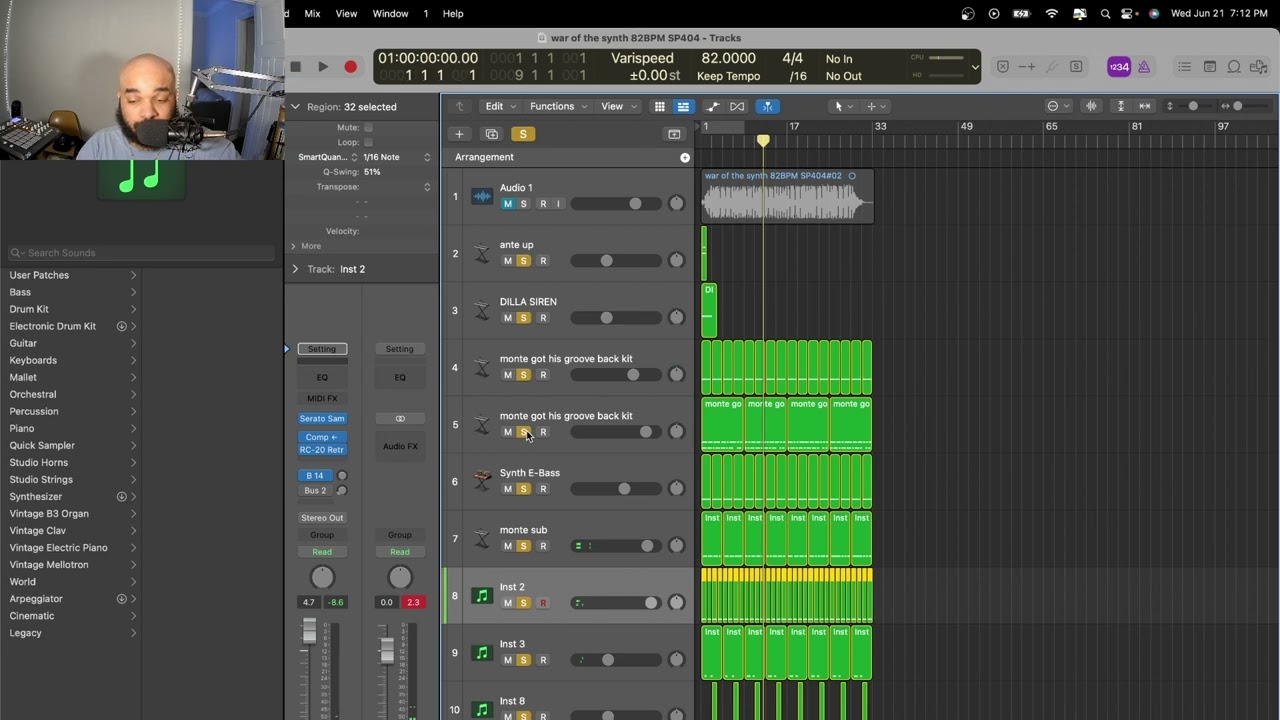Record-enable the DILLA SIREN track
Viewport: 1280px width, 720px height.
click(x=543, y=318)
